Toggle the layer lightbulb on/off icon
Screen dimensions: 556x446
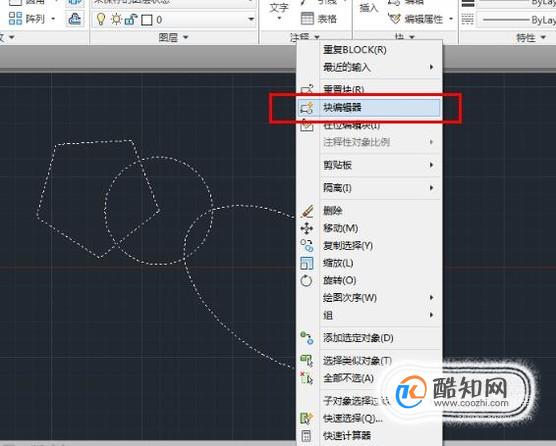click(101, 19)
